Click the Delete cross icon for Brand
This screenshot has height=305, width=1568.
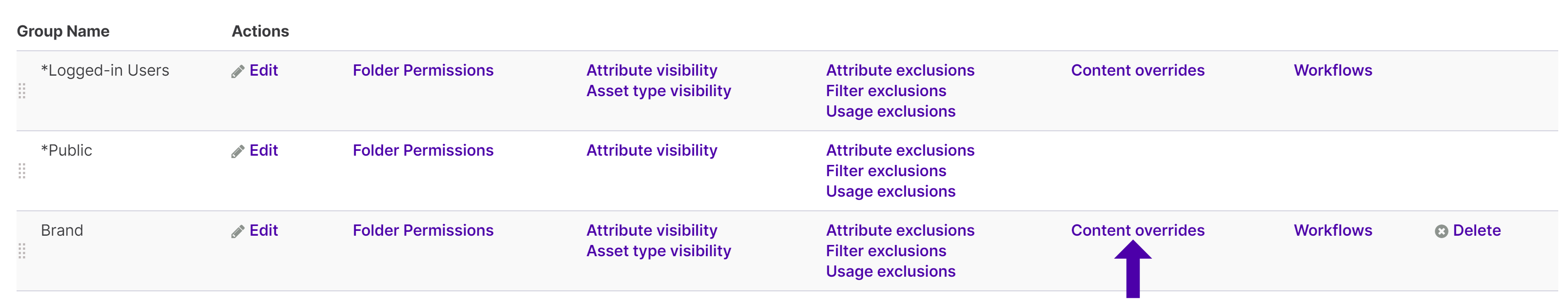click(x=1441, y=231)
